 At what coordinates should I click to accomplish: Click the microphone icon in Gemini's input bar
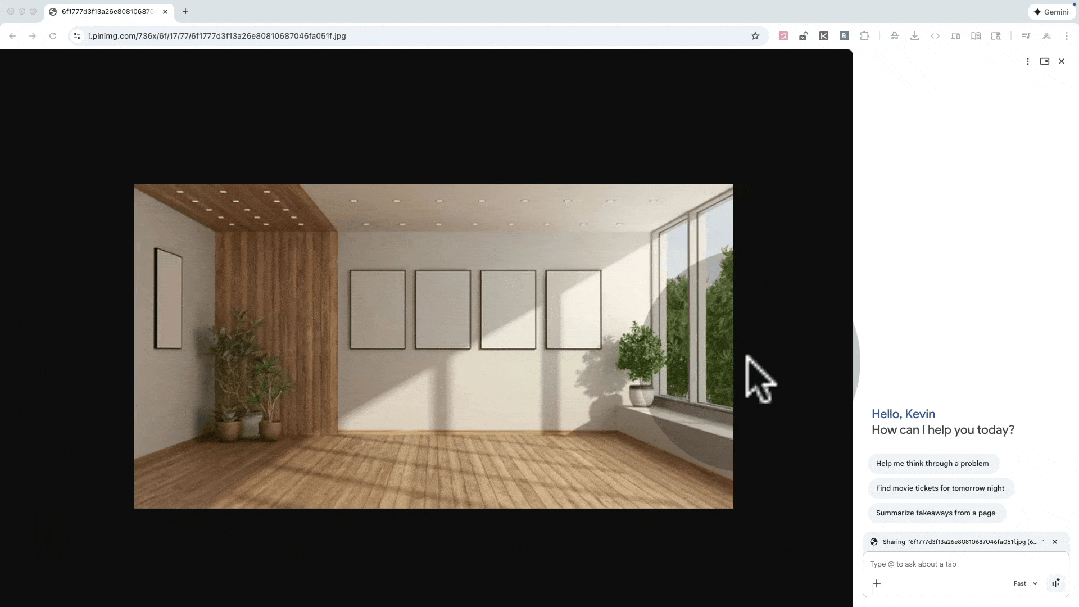point(1056,583)
